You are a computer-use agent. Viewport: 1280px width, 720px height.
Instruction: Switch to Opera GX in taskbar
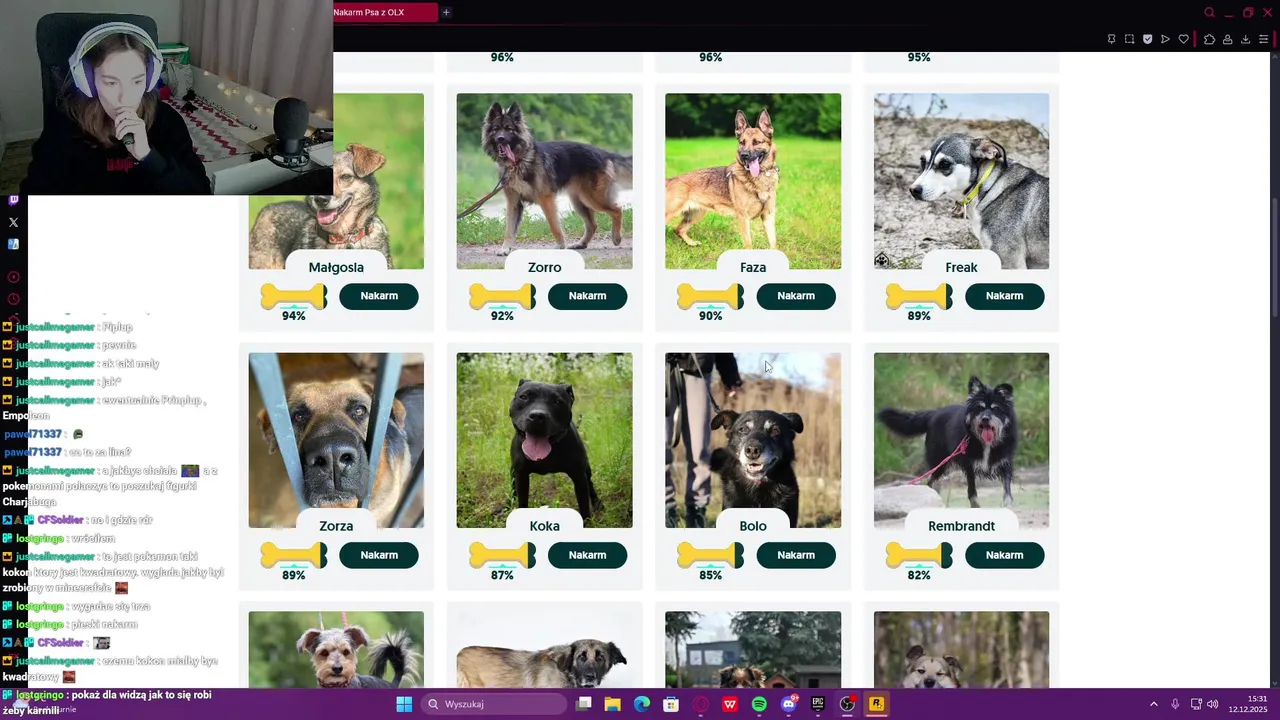coord(701,704)
